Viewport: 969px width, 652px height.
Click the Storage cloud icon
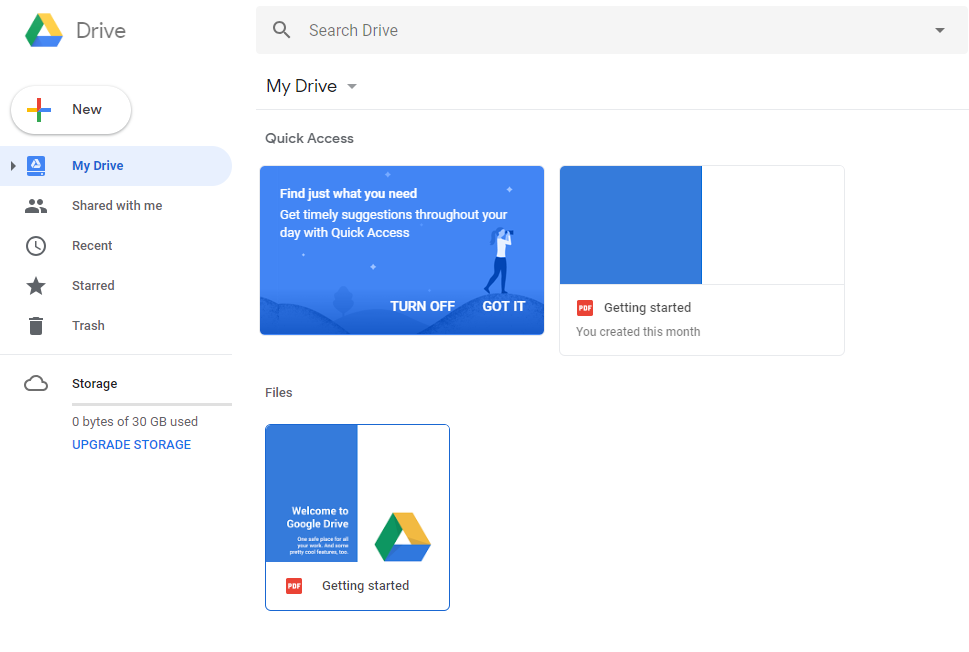[x=36, y=384]
